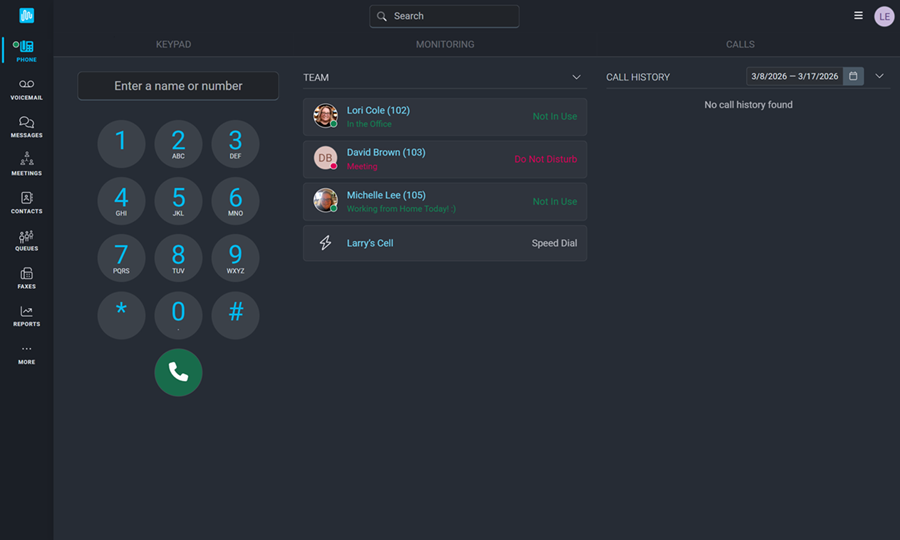The image size is (900, 540).
Task: Dial digit 2 ABC on the keypad
Action: click(178, 143)
